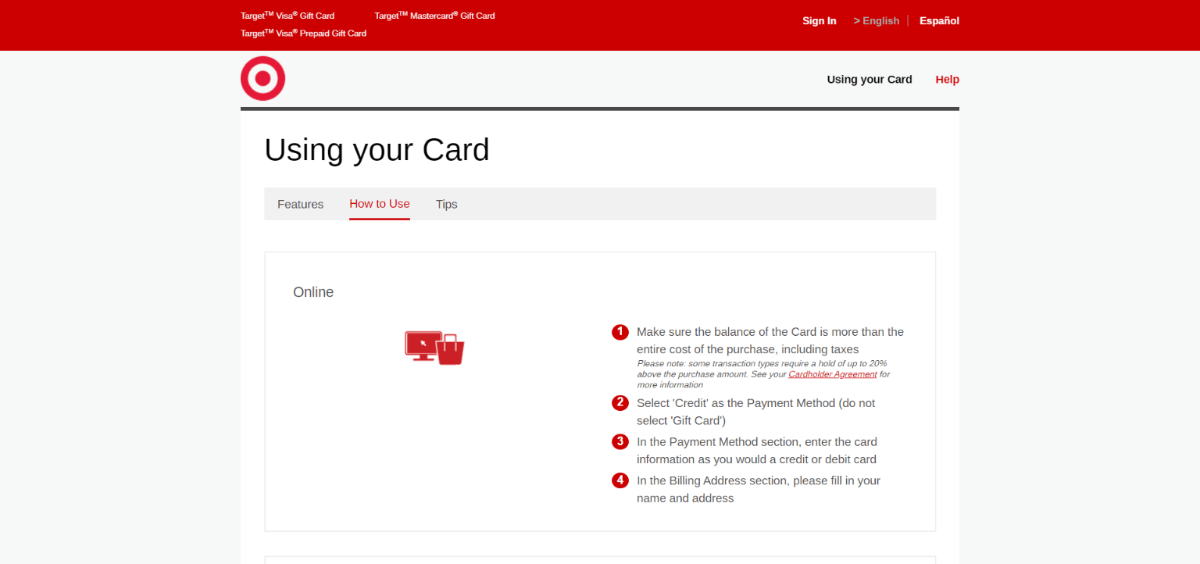Click step text about balance of the Card
The width and height of the screenshot is (1200, 564).
pyautogui.click(x=770, y=340)
